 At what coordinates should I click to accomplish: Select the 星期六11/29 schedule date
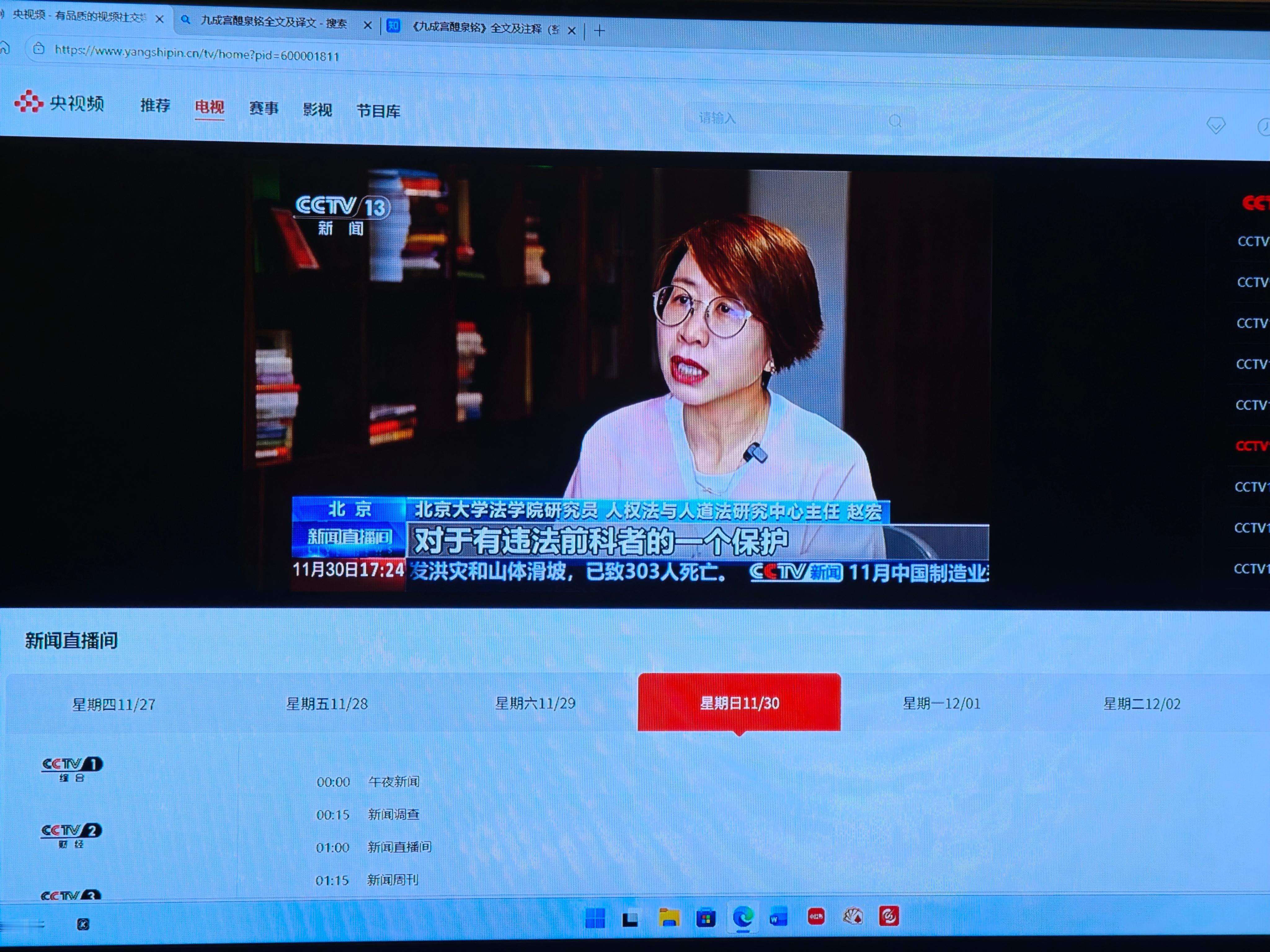tap(535, 703)
